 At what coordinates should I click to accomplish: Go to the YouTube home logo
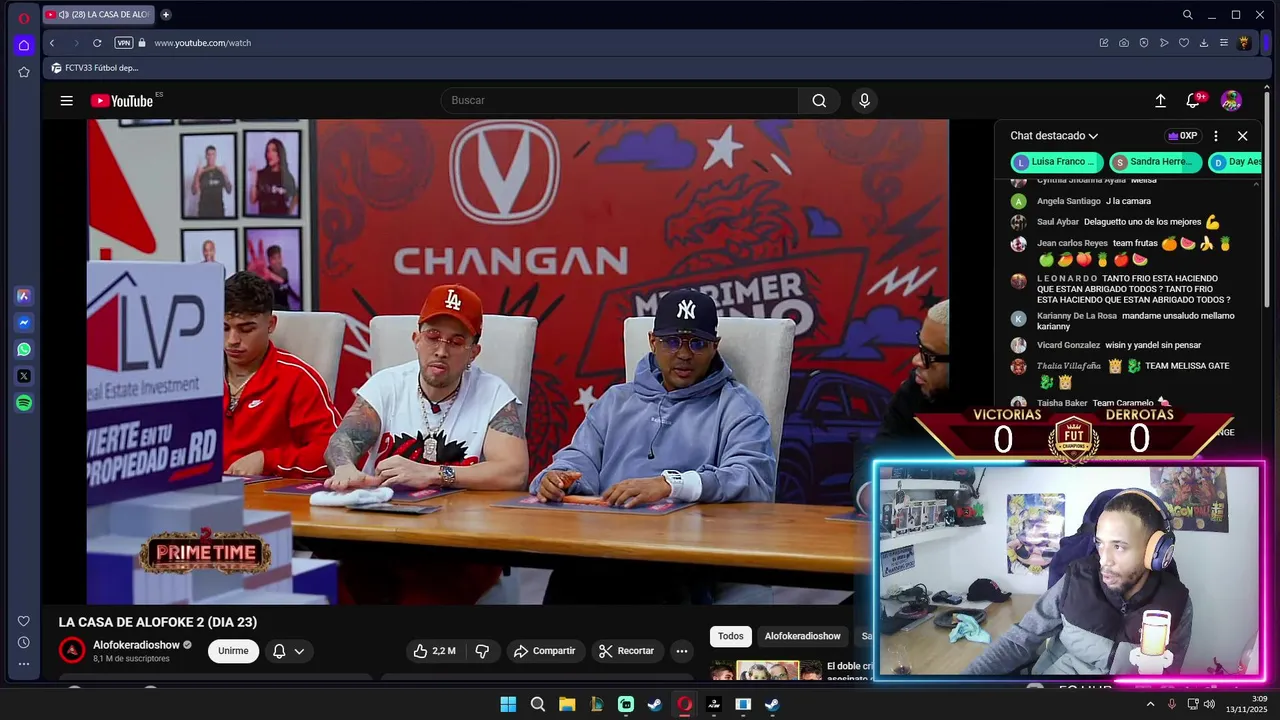coord(122,101)
